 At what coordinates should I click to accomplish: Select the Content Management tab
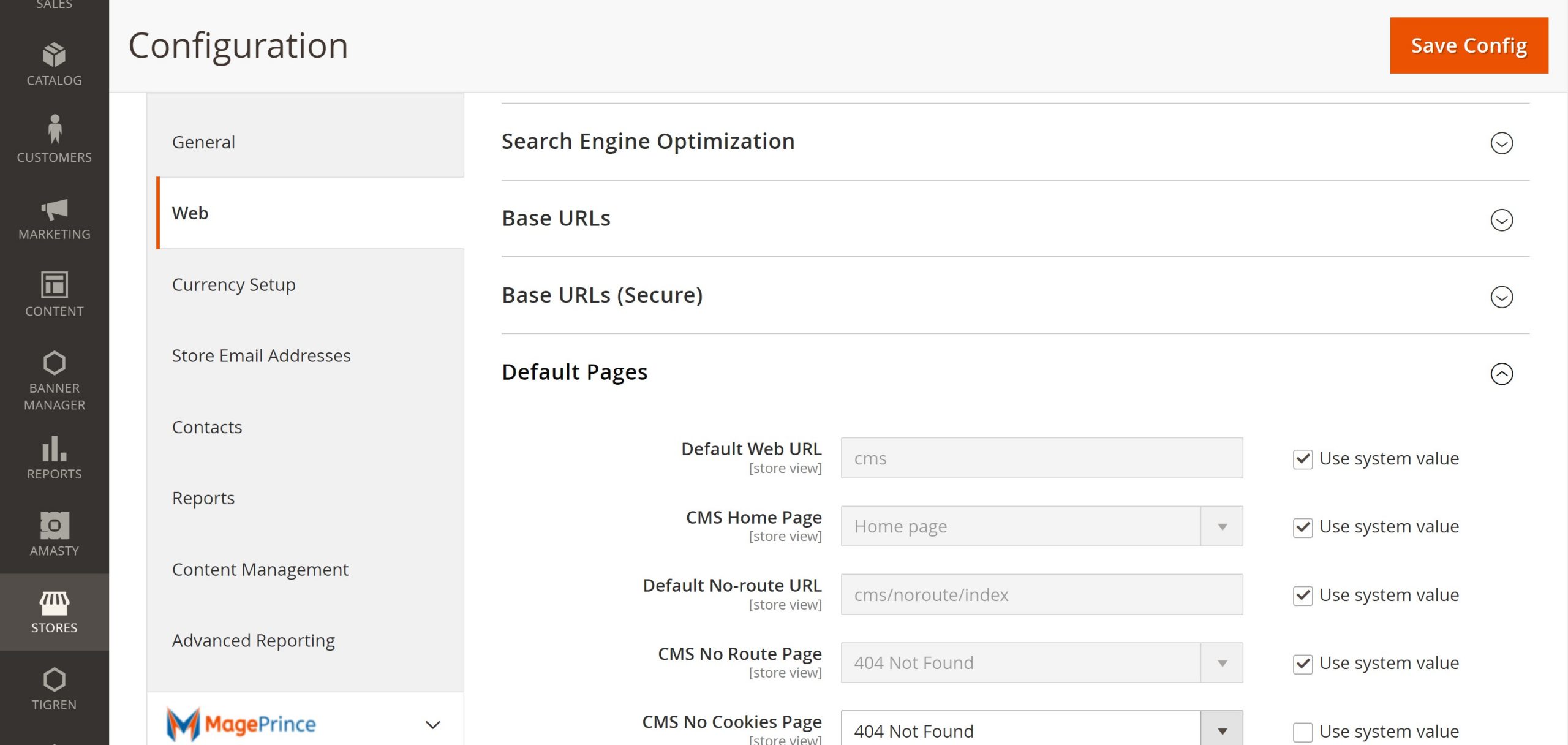click(x=260, y=570)
